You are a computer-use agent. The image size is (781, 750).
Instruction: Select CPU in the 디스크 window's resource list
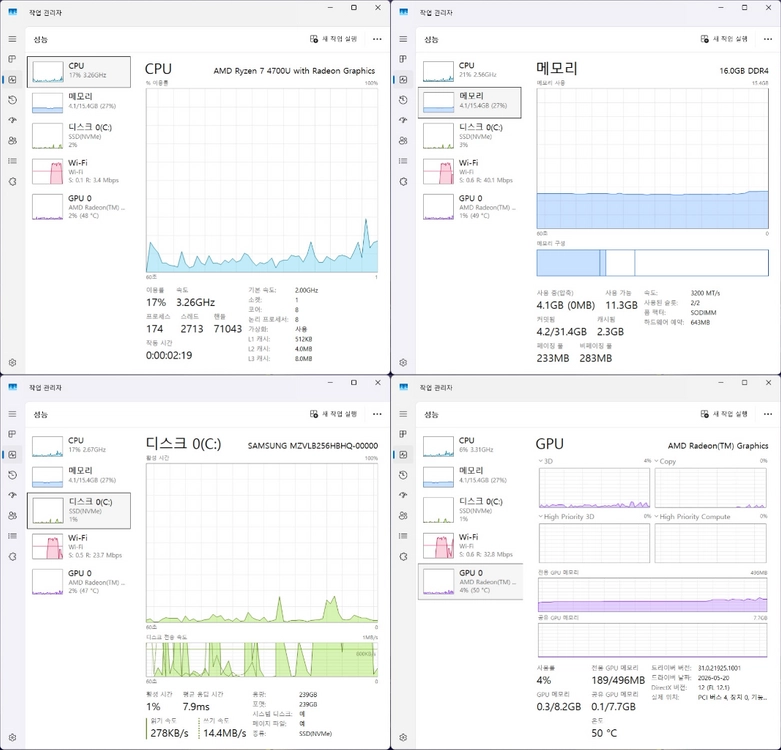point(79,445)
